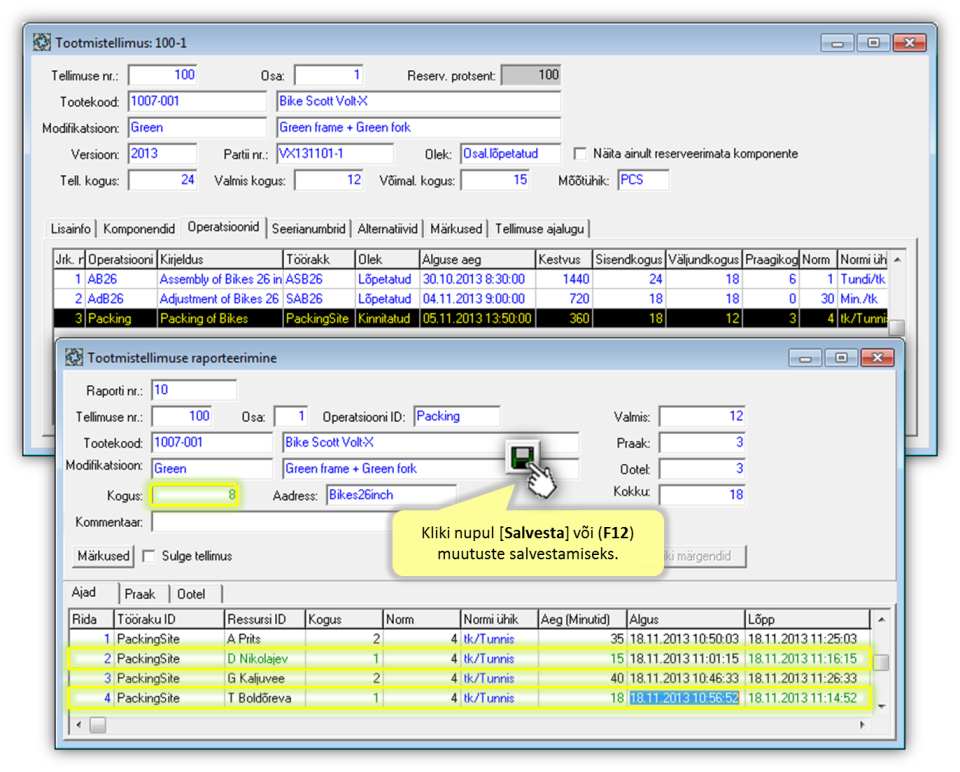Click Modifikatsioon field in report window
The height and width of the screenshot is (772, 960).
[x=212, y=469]
